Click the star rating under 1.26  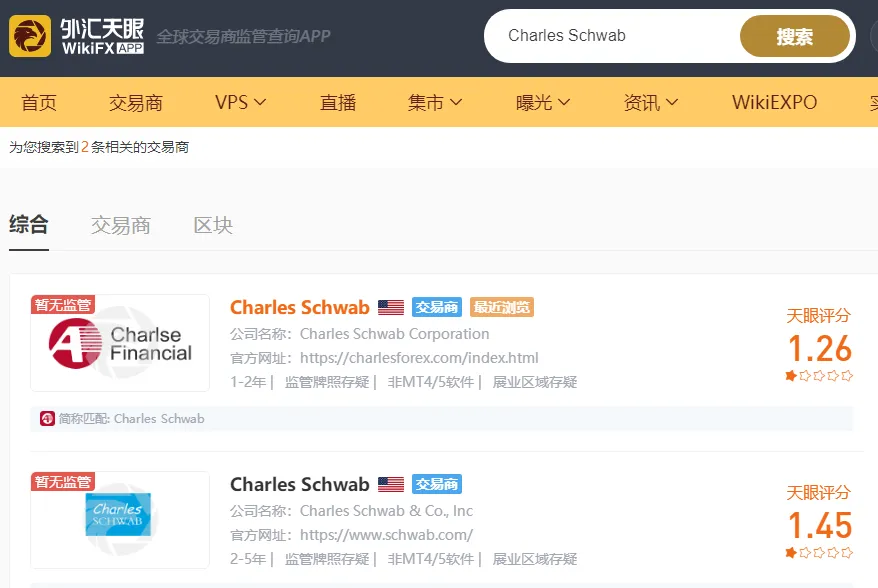[x=819, y=376]
